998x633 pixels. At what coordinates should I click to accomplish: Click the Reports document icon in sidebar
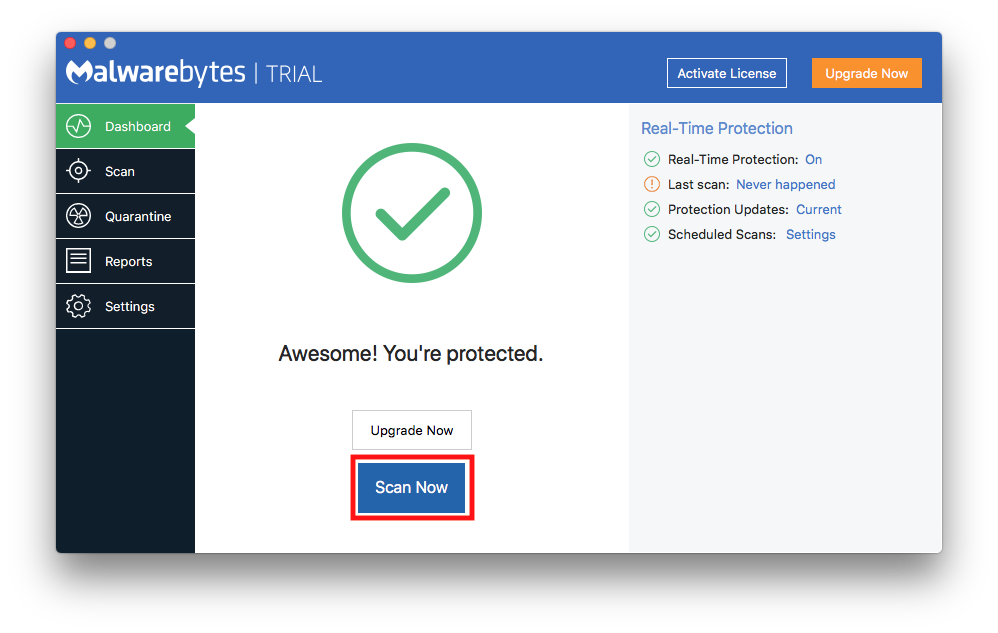point(78,260)
